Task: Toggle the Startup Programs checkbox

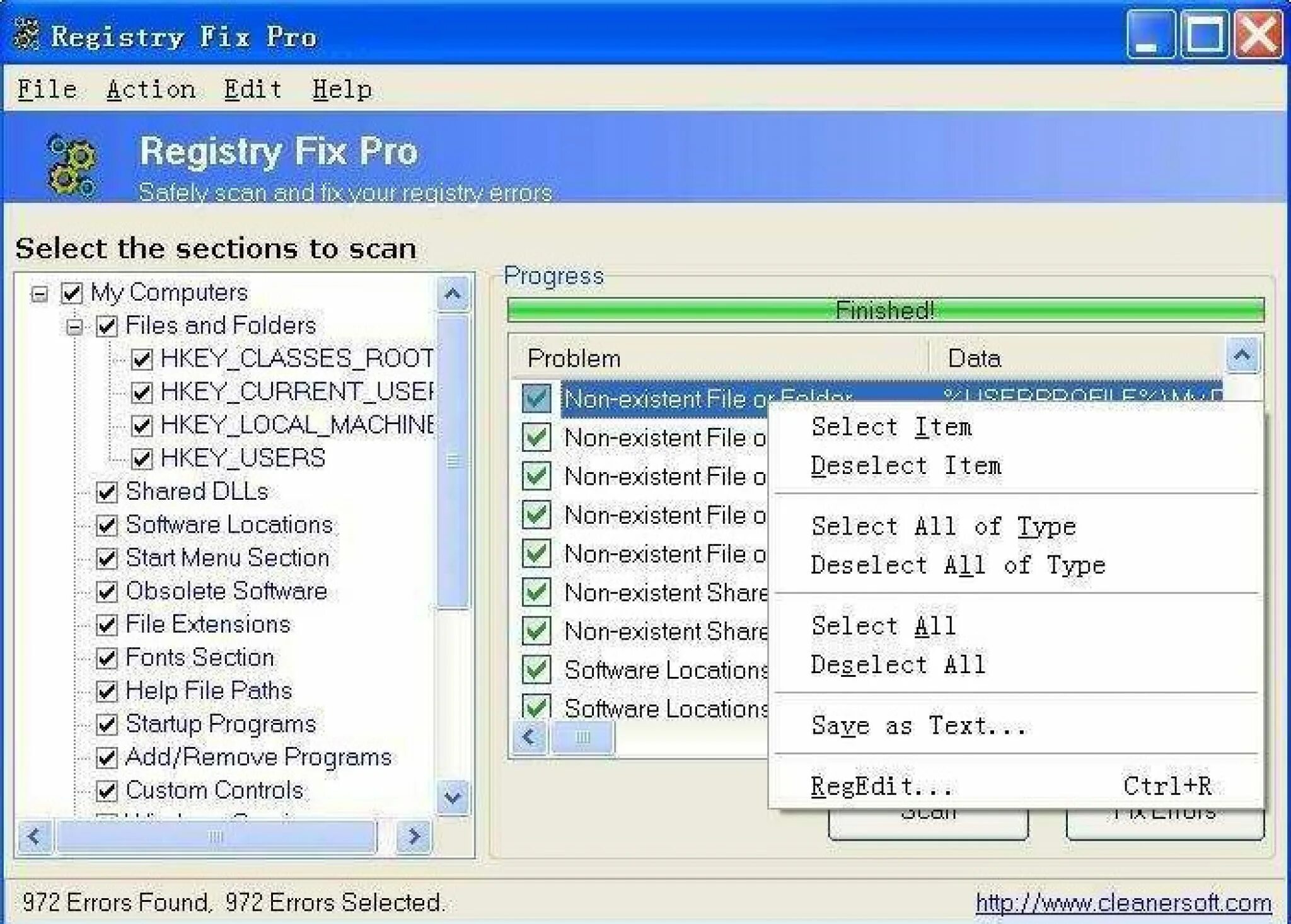Action: click(x=107, y=725)
